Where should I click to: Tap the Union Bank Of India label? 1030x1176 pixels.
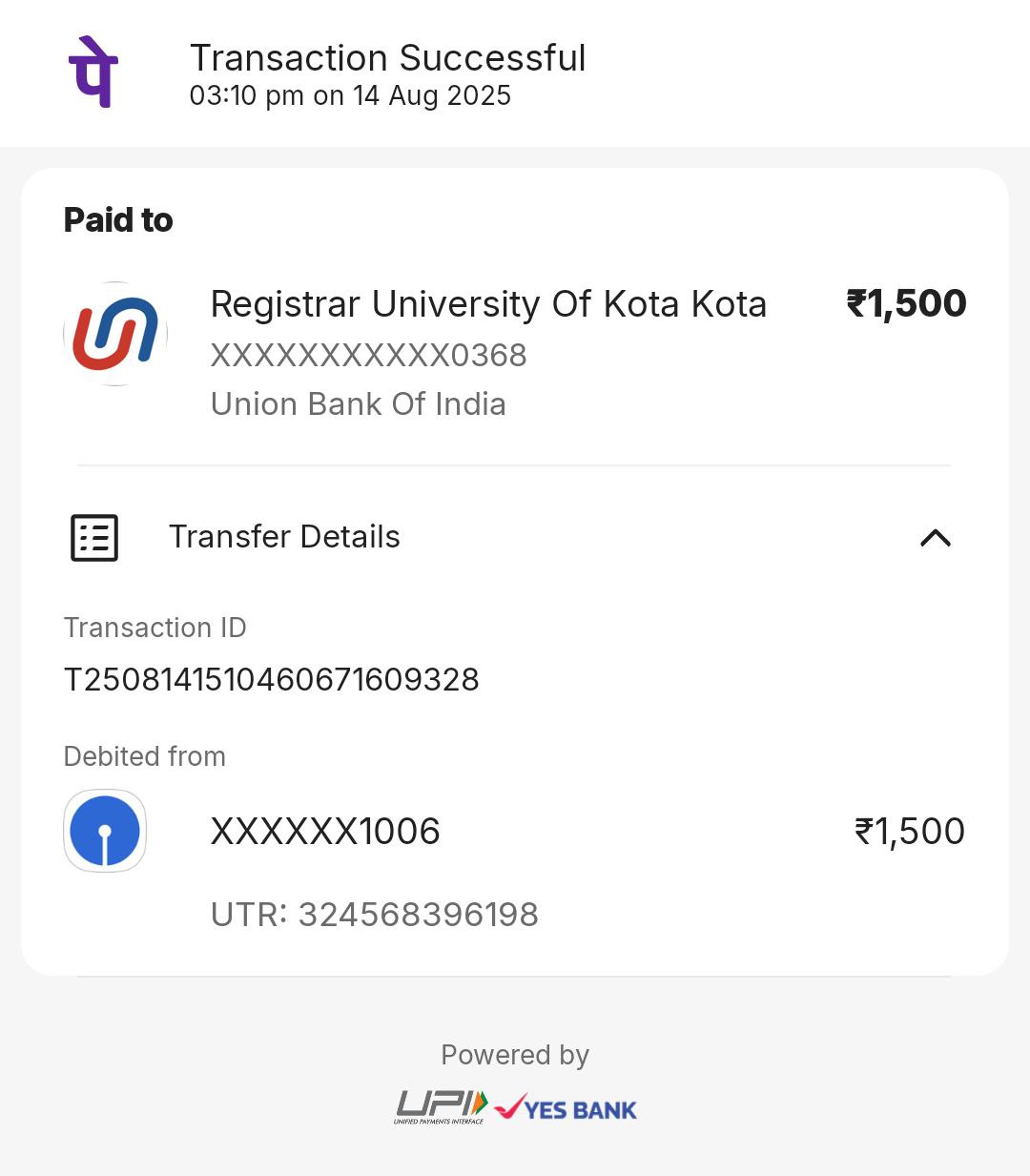(358, 404)
